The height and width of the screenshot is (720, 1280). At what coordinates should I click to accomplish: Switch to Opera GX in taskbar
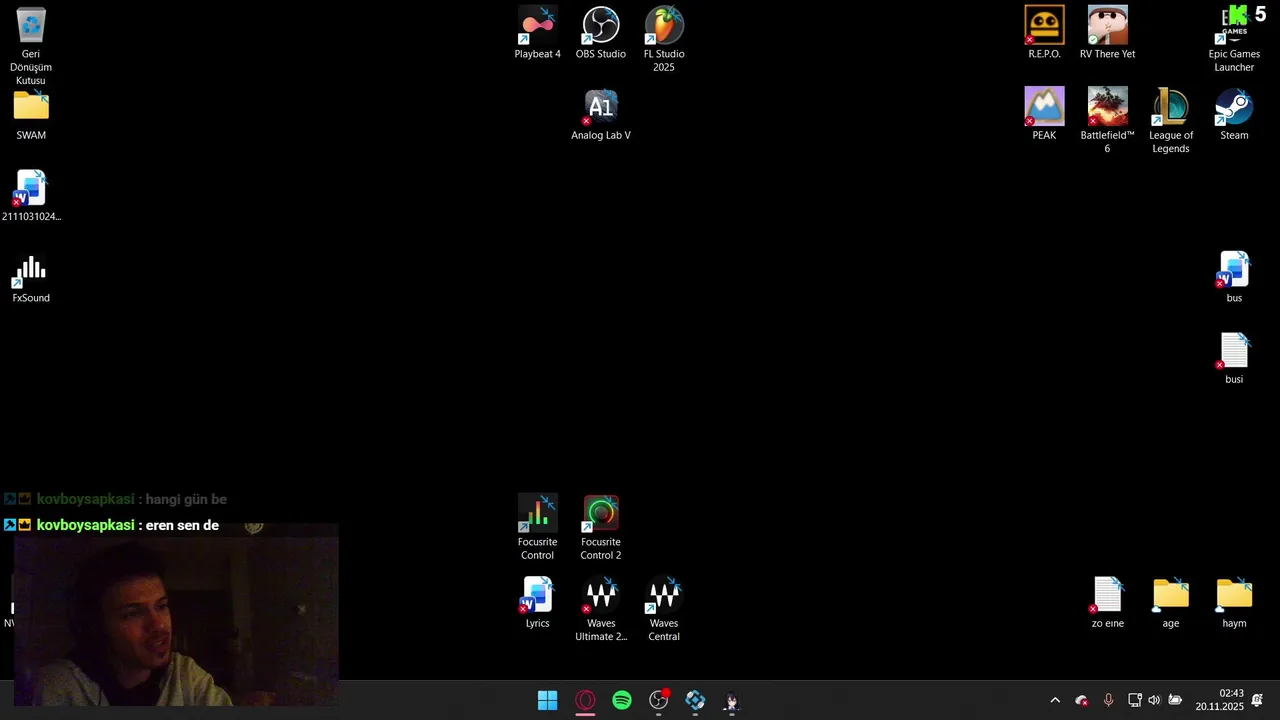[x=585, y=701]
